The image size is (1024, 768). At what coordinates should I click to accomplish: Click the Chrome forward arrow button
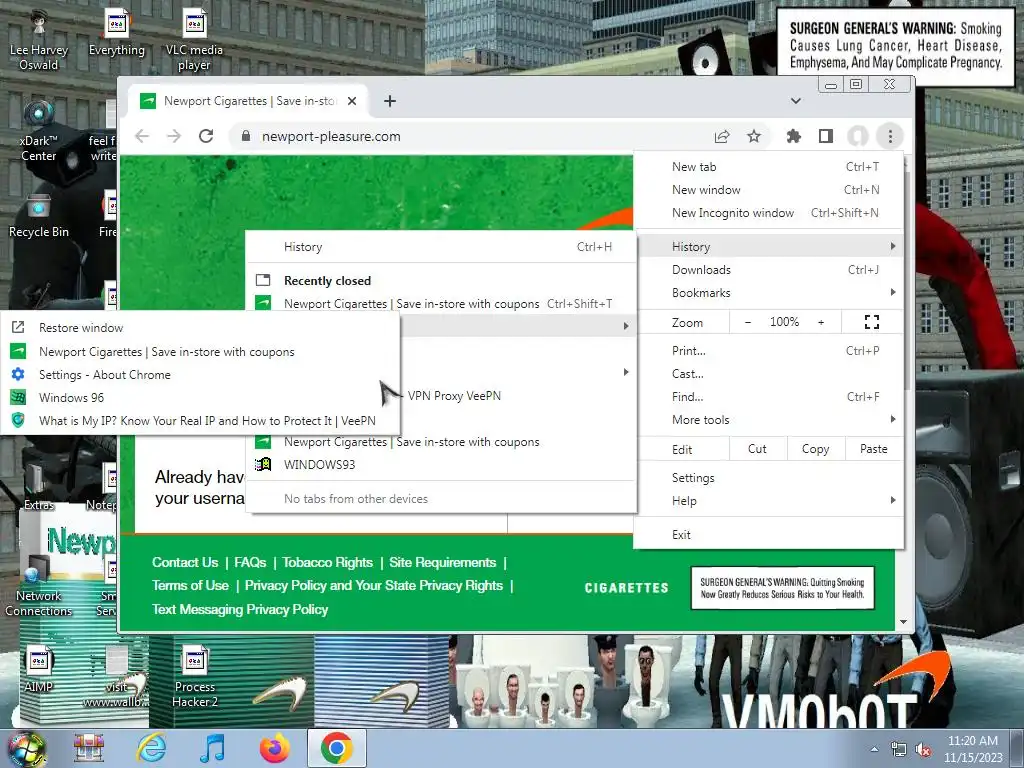coord(174,136)
